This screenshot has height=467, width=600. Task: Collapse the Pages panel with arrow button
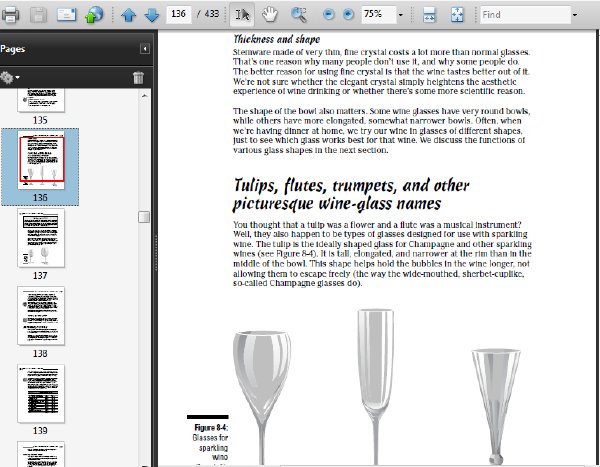tap(145, 49)
